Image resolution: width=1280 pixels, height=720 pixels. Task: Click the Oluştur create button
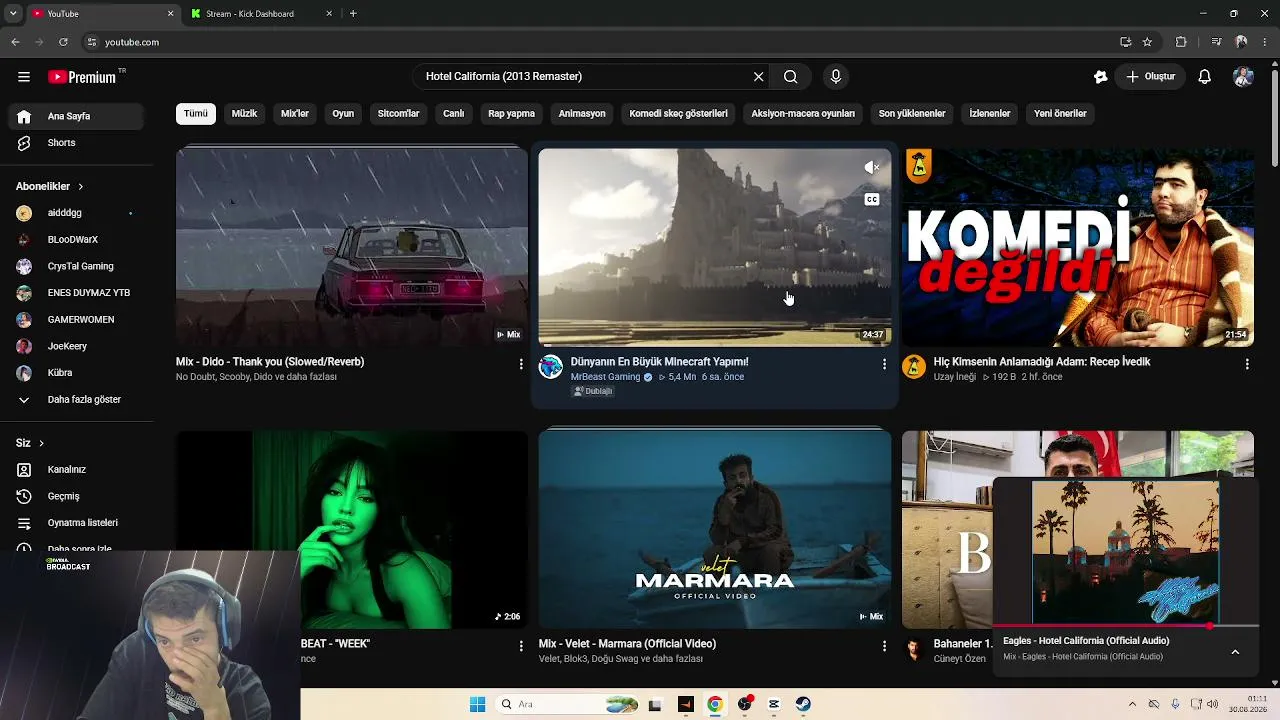coord(1150,77)
